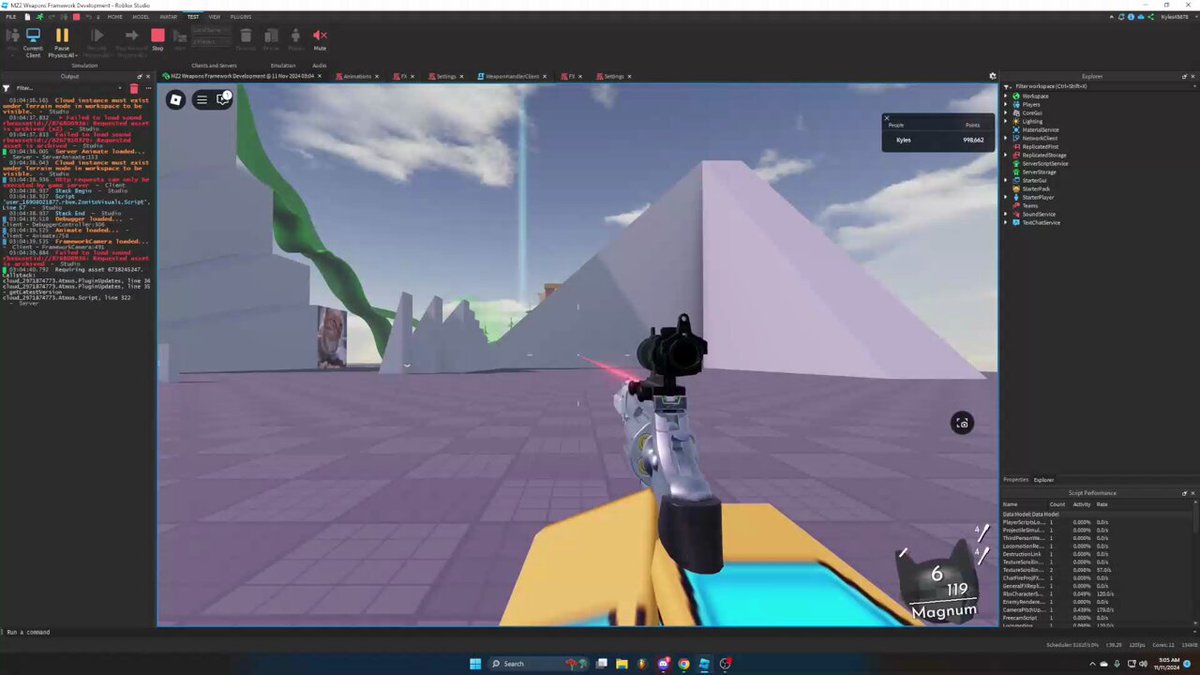Open the Output panel three-dots options menu
The image size is (1200, 675).
(x=148, y=88)
